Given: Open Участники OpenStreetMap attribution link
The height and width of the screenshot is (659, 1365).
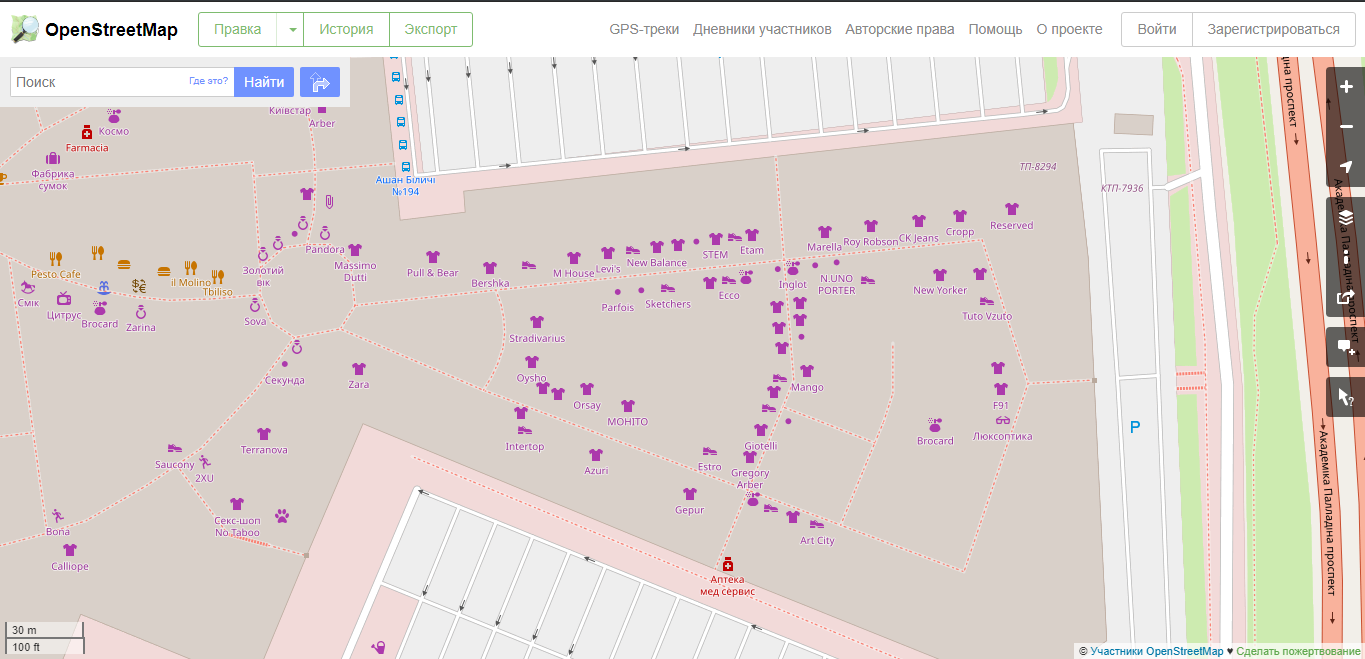Looking at the screenshot, I should 1157,651.
